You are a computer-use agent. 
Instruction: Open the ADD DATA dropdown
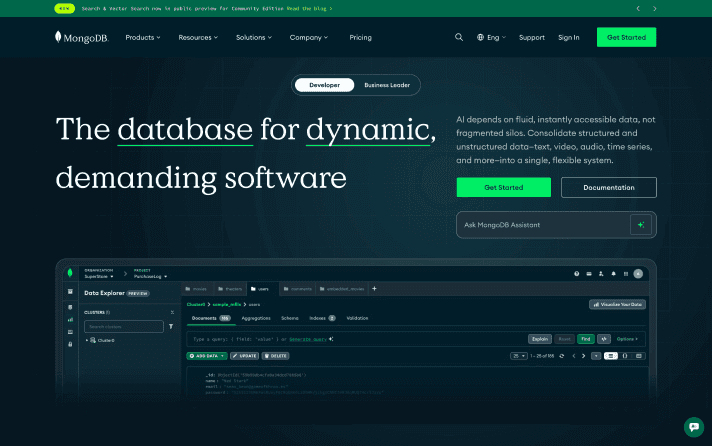pos(207,356)
